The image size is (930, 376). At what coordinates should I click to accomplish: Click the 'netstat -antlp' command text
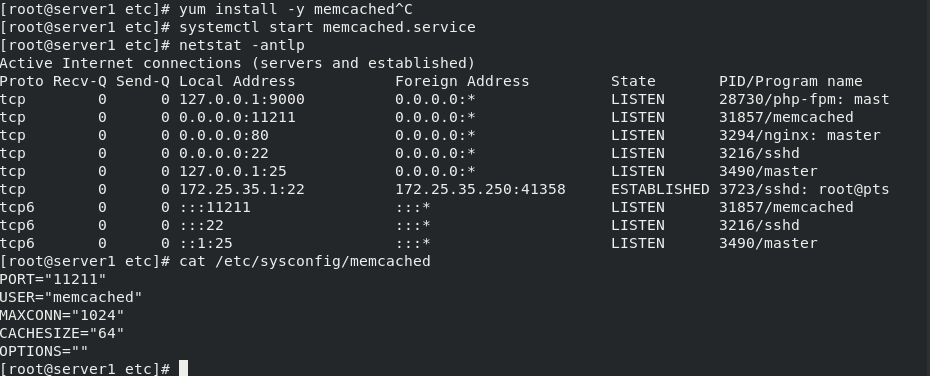pos(242,45)
